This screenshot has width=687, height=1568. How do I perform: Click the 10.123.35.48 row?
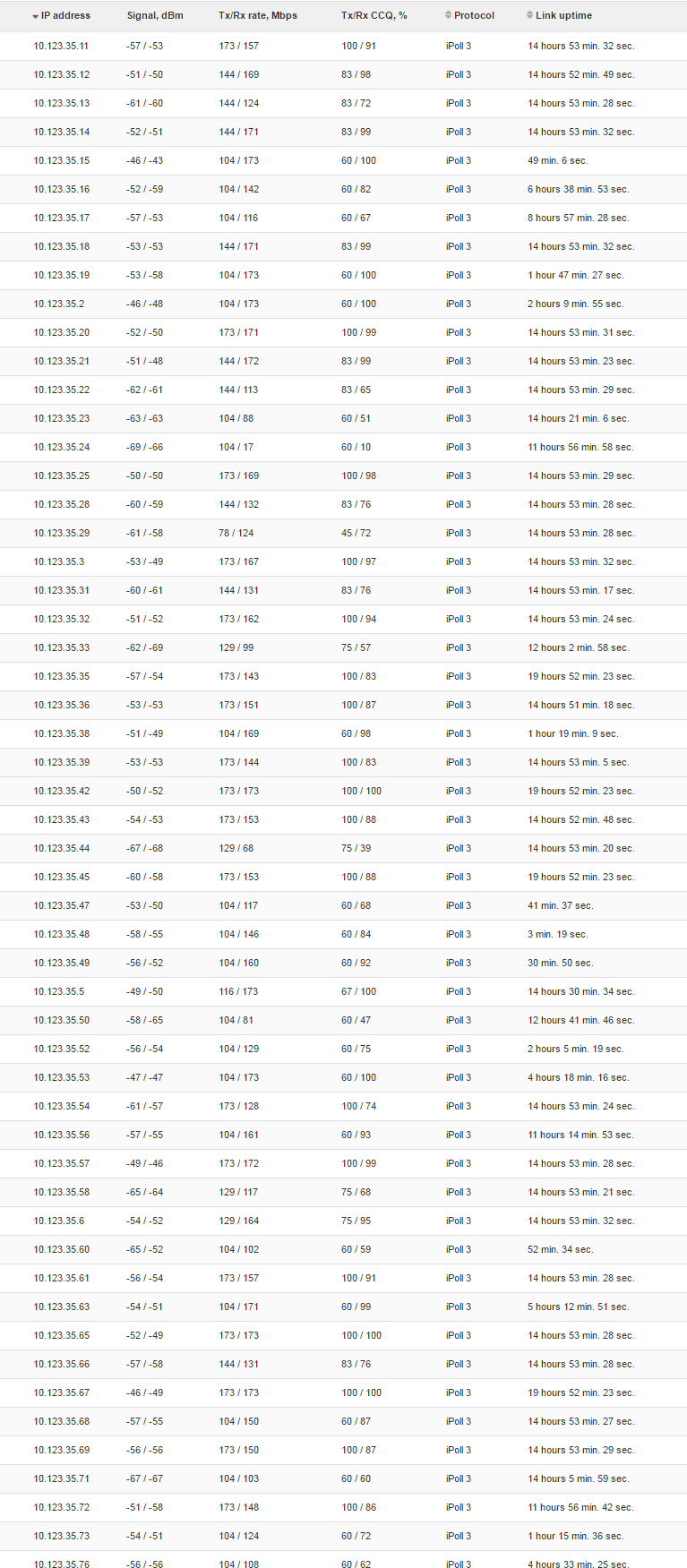click(343, 934)
